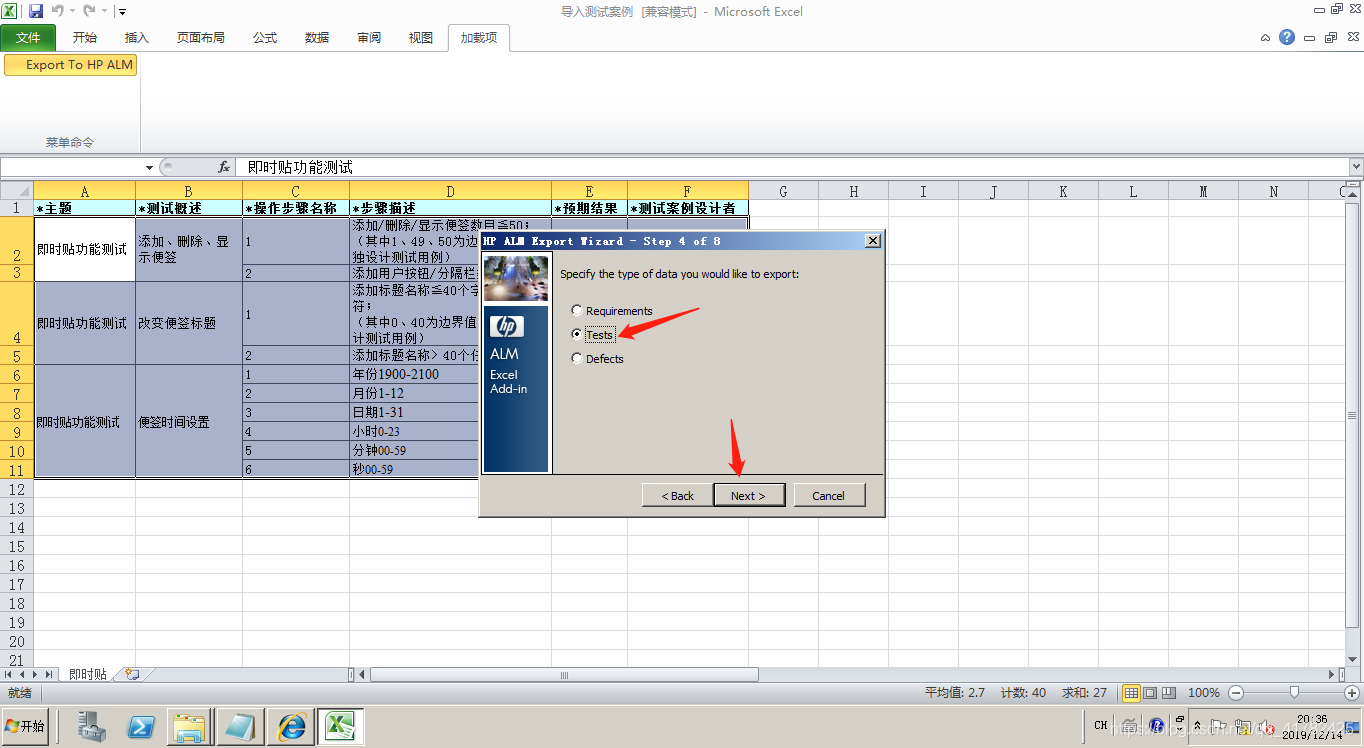This screenshot has width=1364, height=748.
Task: Show hidden tray icons arrow
Action: 1198,726
